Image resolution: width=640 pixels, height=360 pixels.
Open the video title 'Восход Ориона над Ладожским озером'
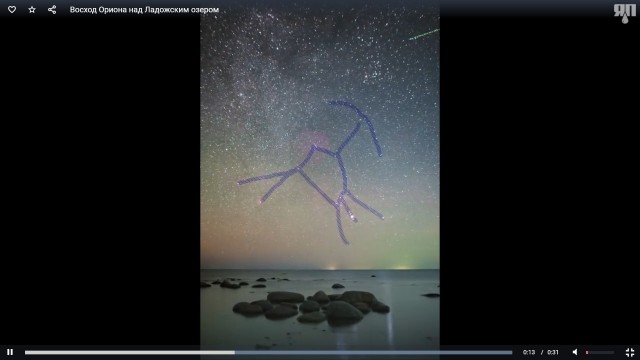tap(144, 9)
